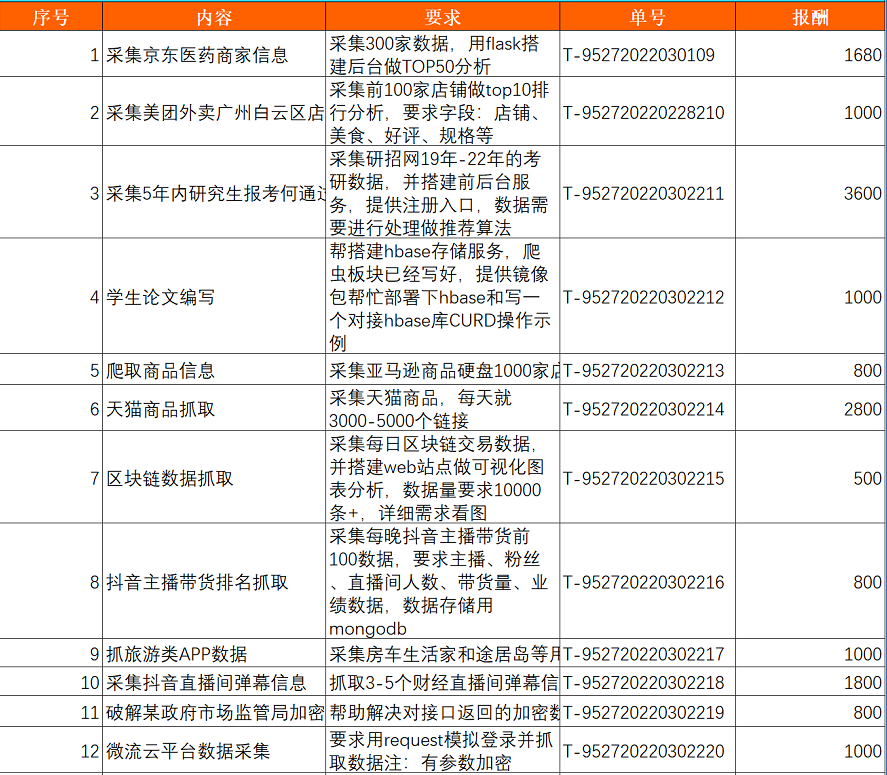Click order number T-952720220302219
887x775 pixels.
[x=648, y=712]
